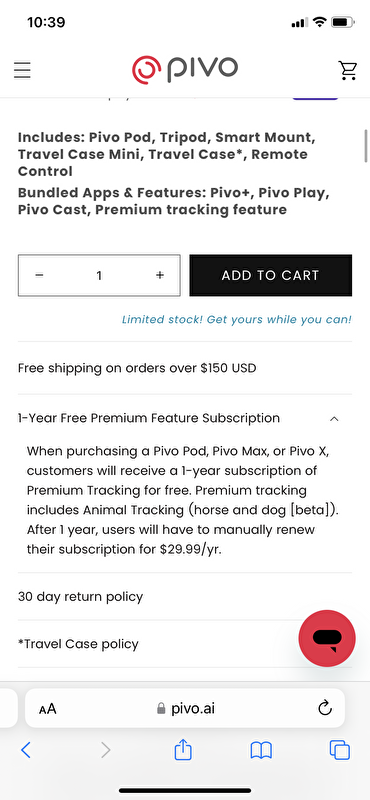Image resolution: width=370 pixels, height=800 pixels.
Task: Tap Safari's forward navigation arrow
Action: tap(106, 750)
